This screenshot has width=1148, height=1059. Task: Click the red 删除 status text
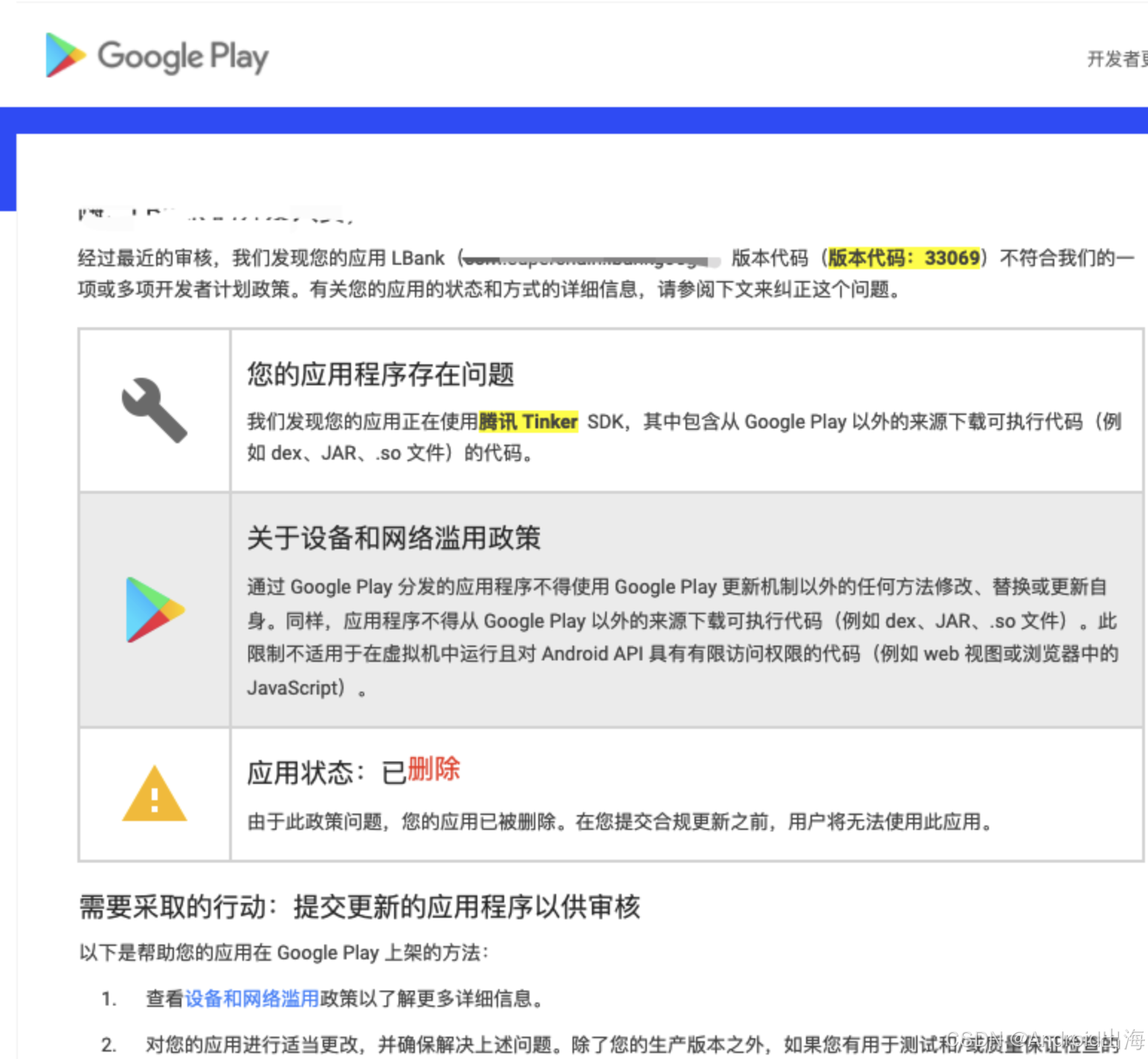click(x=434, y=769)
